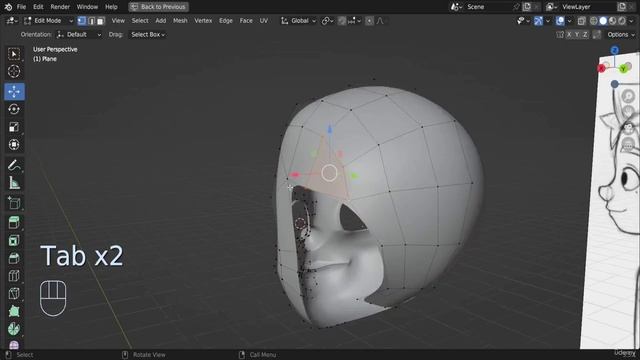Select the Extrude Region tool
Viewport: 640px width, 360px height.
coord(14,222)
